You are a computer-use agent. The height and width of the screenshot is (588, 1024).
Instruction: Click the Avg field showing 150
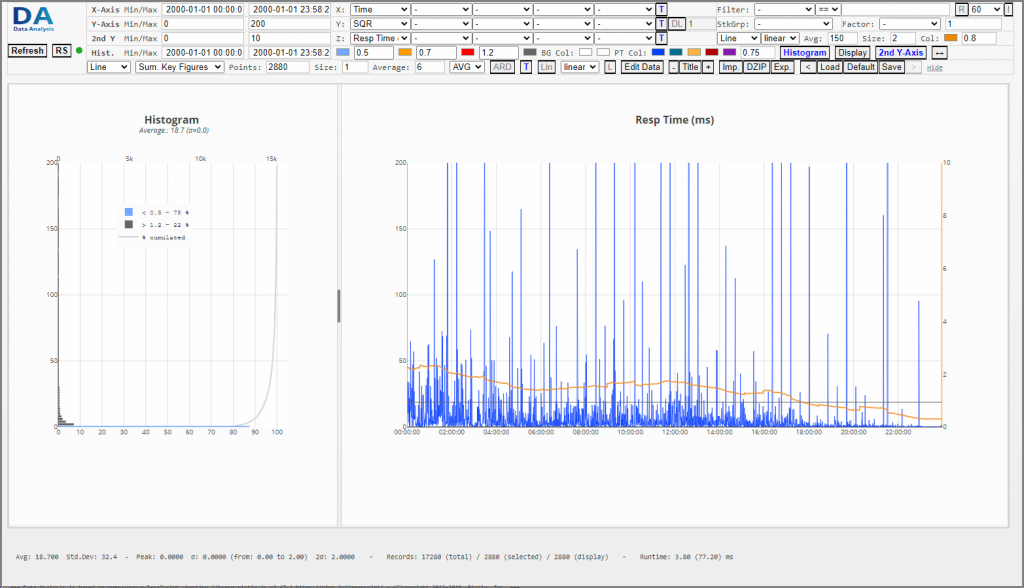pyautogui.click(x=842, y=38)
